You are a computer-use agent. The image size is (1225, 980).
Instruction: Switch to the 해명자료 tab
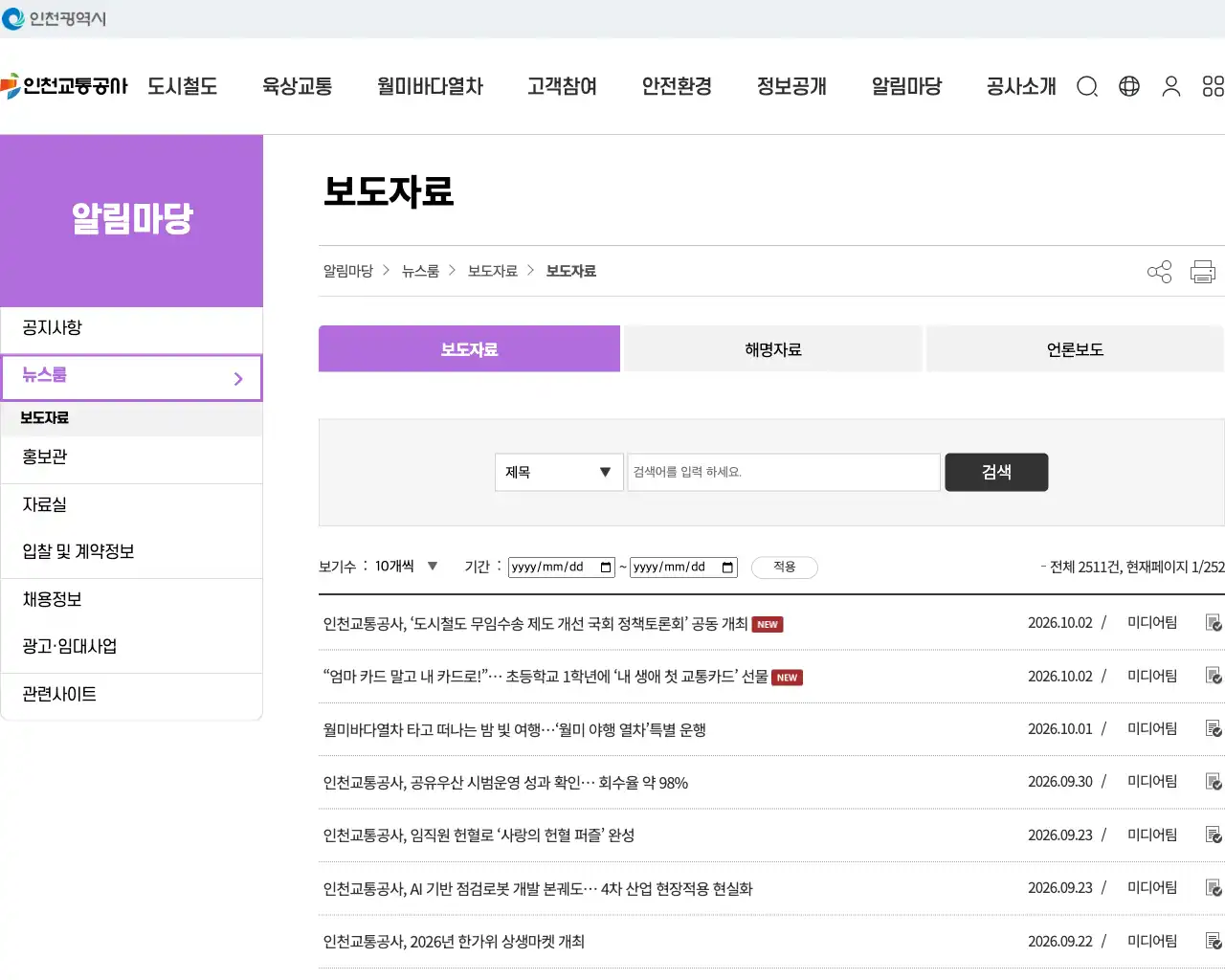(x=773, y=349)
